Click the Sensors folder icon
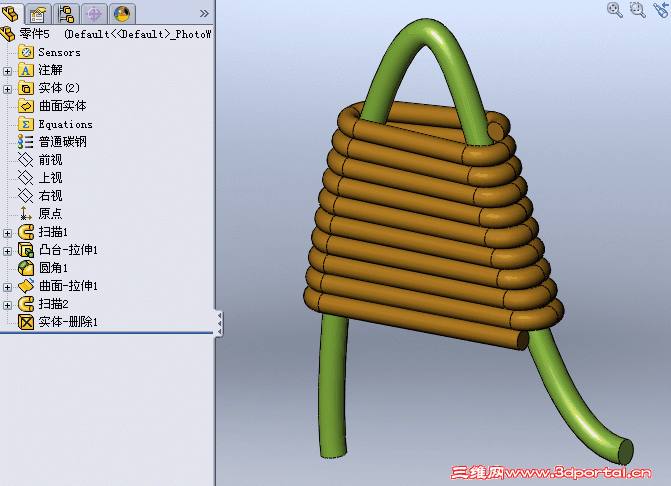671x486 pixels. [26, 52]
